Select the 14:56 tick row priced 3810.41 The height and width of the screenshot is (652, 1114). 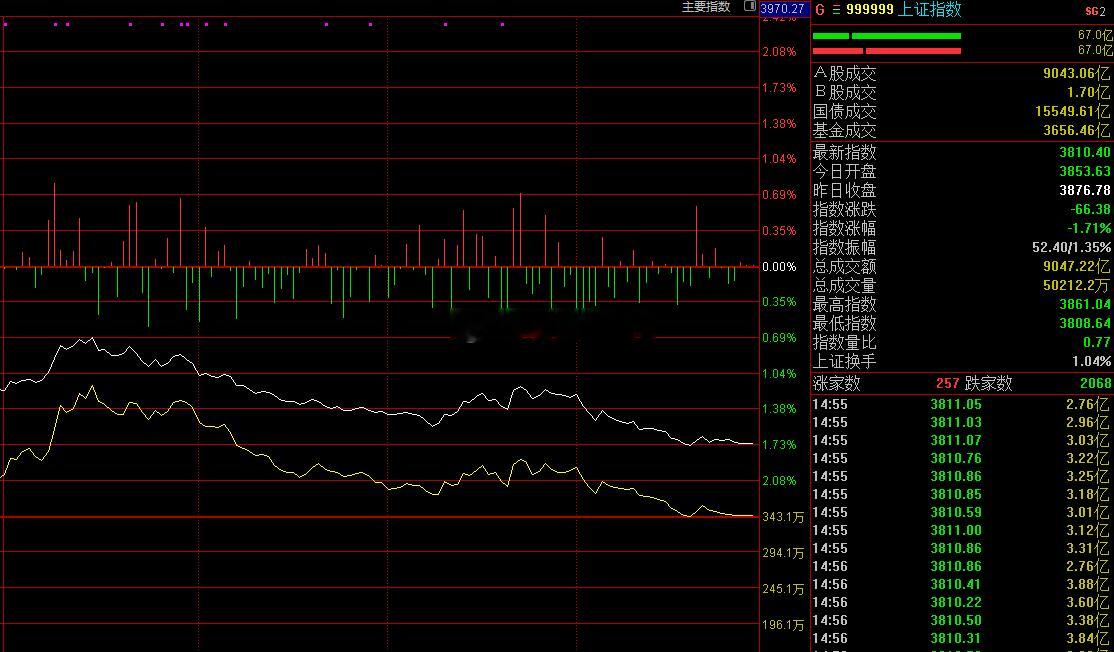(963, 585)
